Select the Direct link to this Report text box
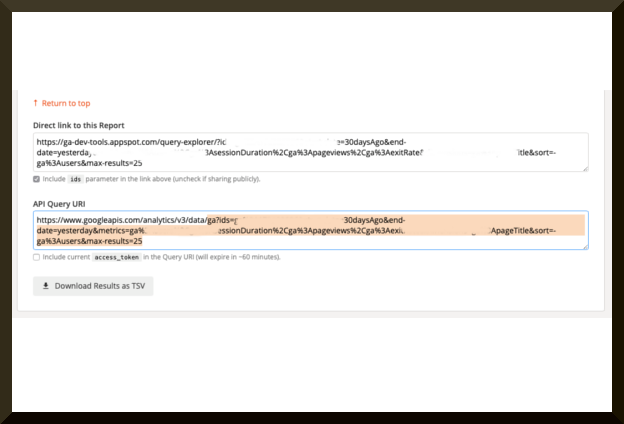This screenshot has height=424, width=624. click(310, 152)
